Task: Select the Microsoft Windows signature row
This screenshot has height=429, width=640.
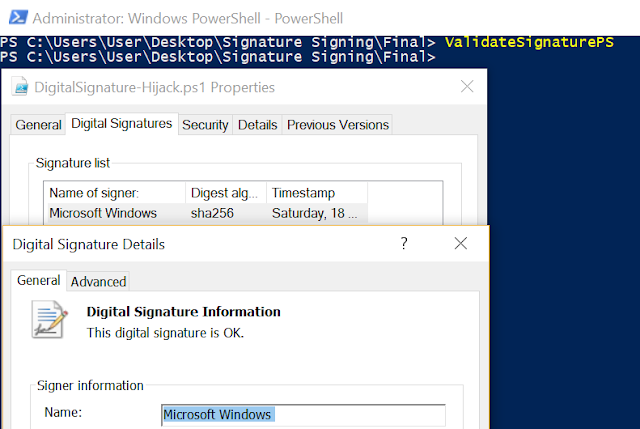Action: pyautogui.click(x=103, y=212)
